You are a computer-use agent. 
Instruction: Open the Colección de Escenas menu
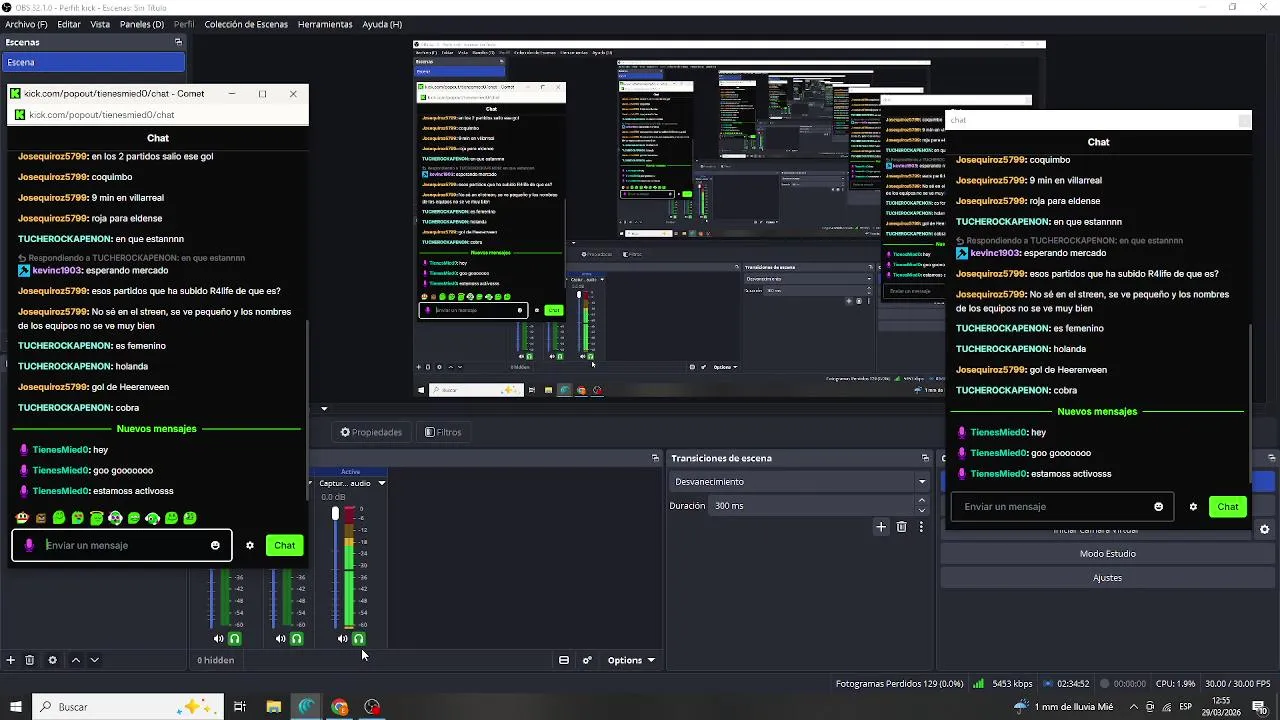point(246,24)
